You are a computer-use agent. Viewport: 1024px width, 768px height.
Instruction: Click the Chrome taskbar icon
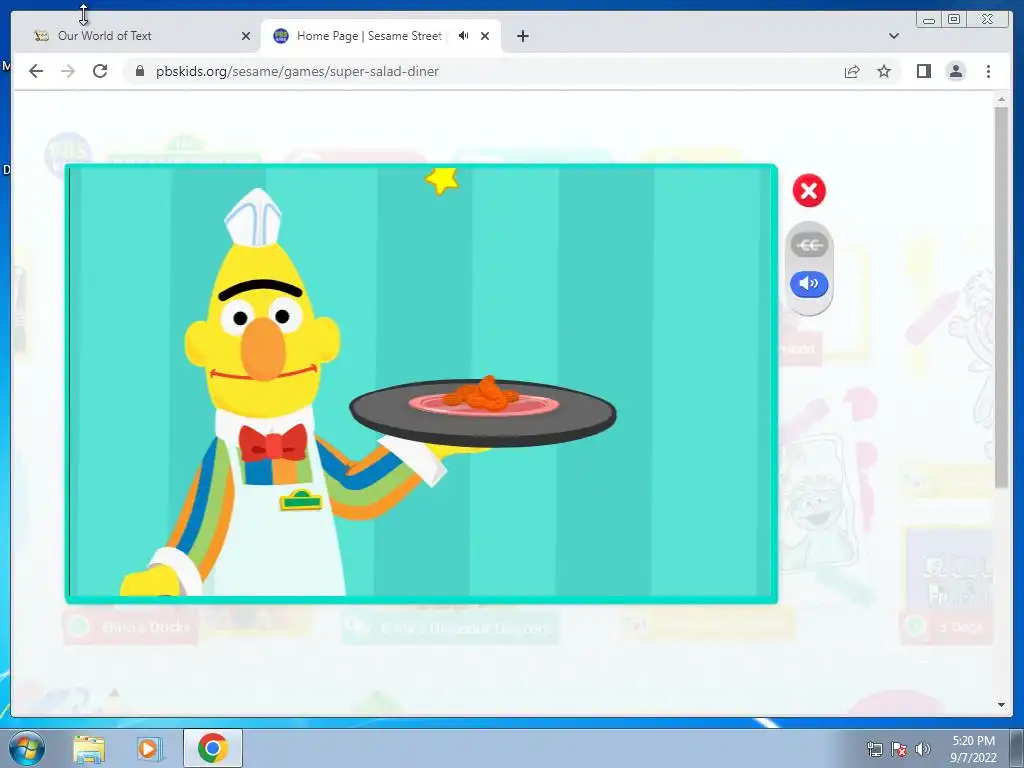tap(212, 748)
